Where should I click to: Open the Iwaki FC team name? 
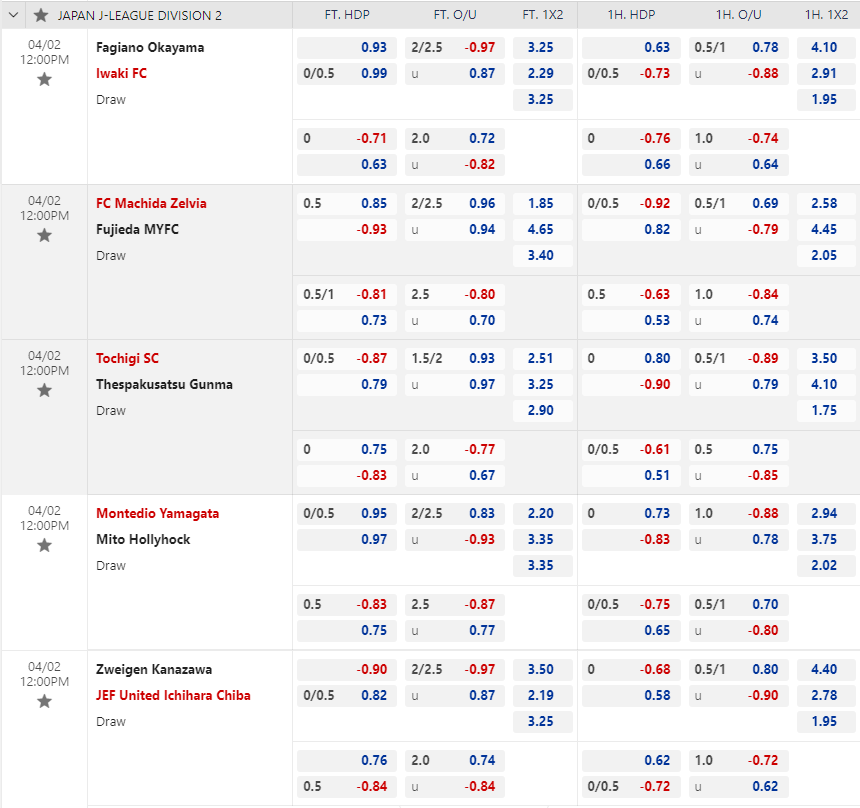[121, 74]
